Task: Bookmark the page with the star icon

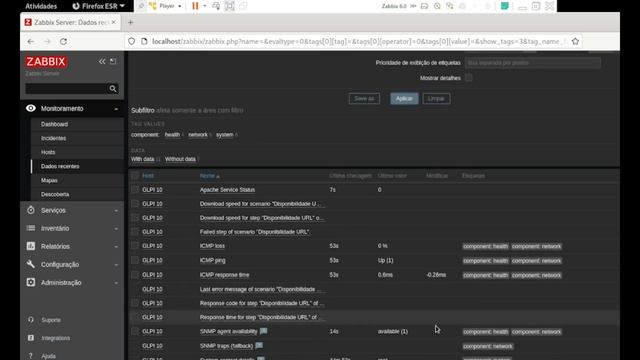Action: click(576, 41)
